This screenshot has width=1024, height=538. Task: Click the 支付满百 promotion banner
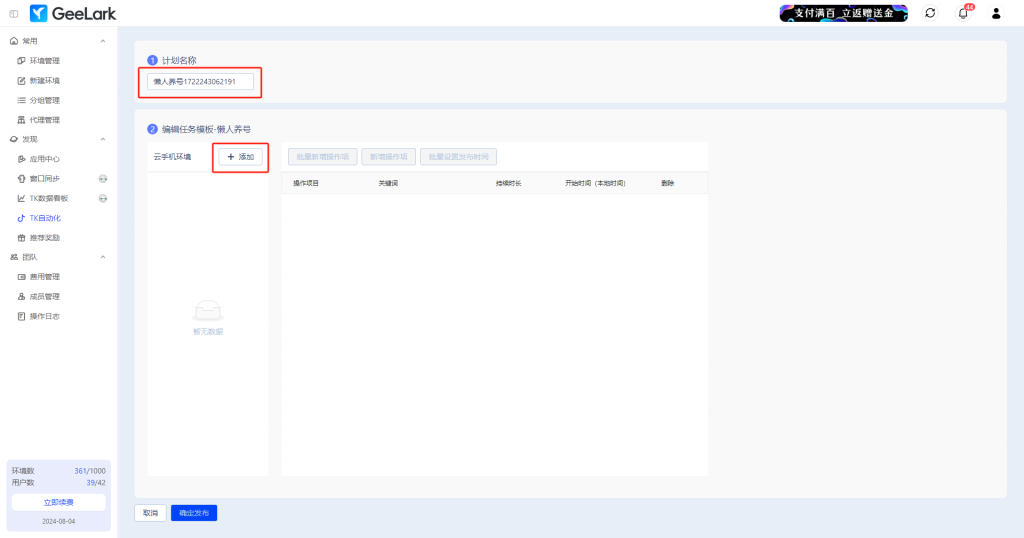(x=843, y=13)
